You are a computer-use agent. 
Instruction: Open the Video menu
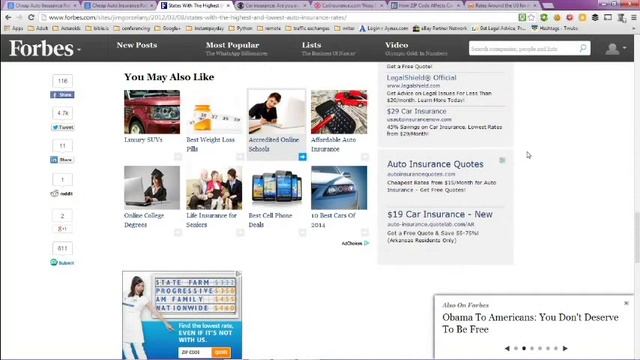(396, 45)
